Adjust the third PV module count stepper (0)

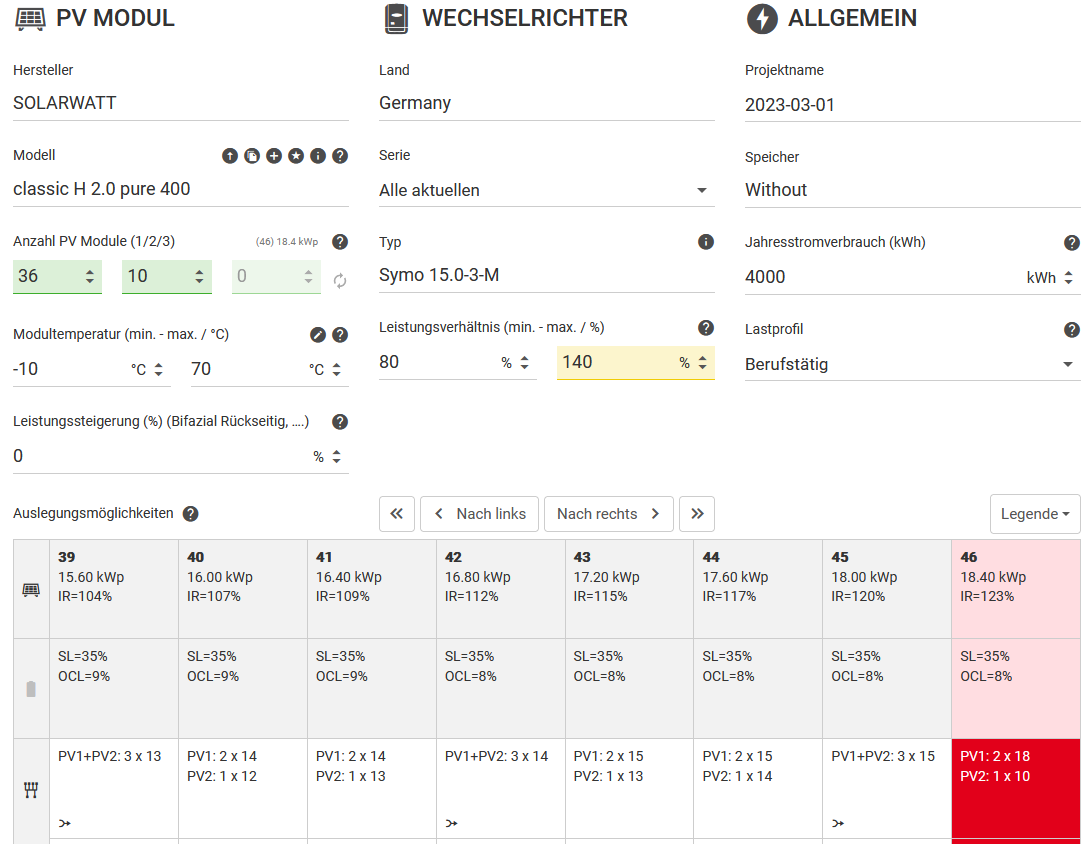309,276
